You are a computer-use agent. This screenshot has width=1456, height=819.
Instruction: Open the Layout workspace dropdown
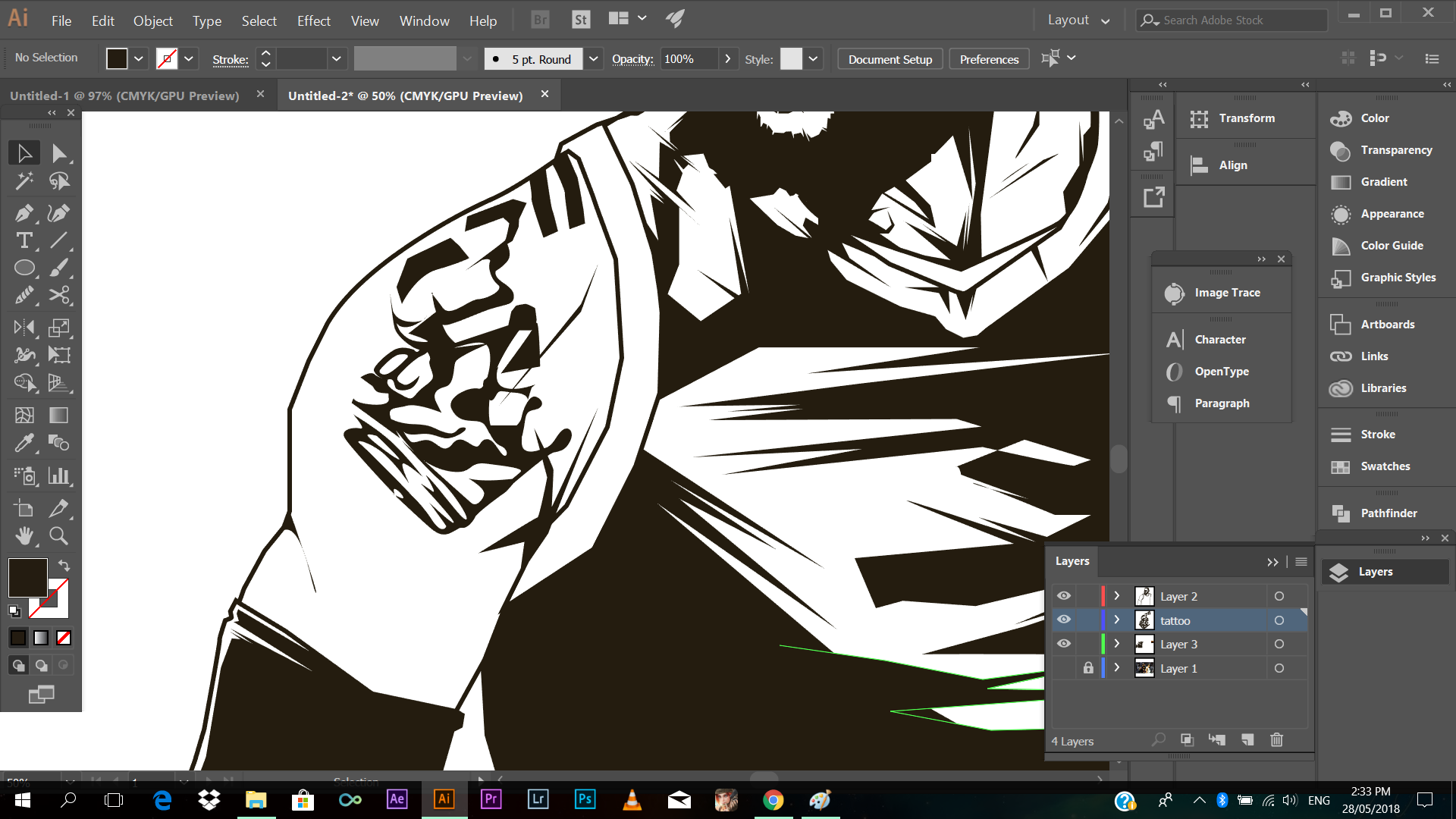[1078, 20]
